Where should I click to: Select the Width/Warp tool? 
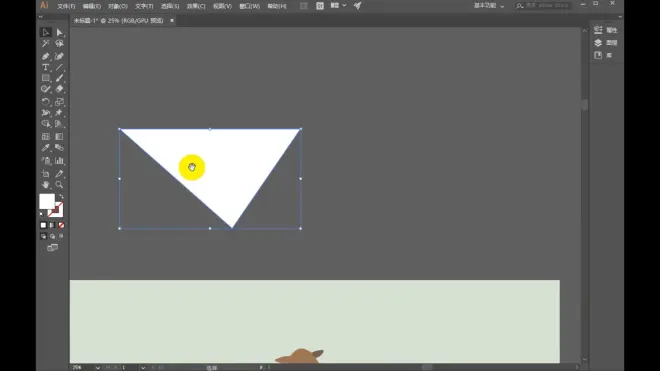click(x=45, y=112)
